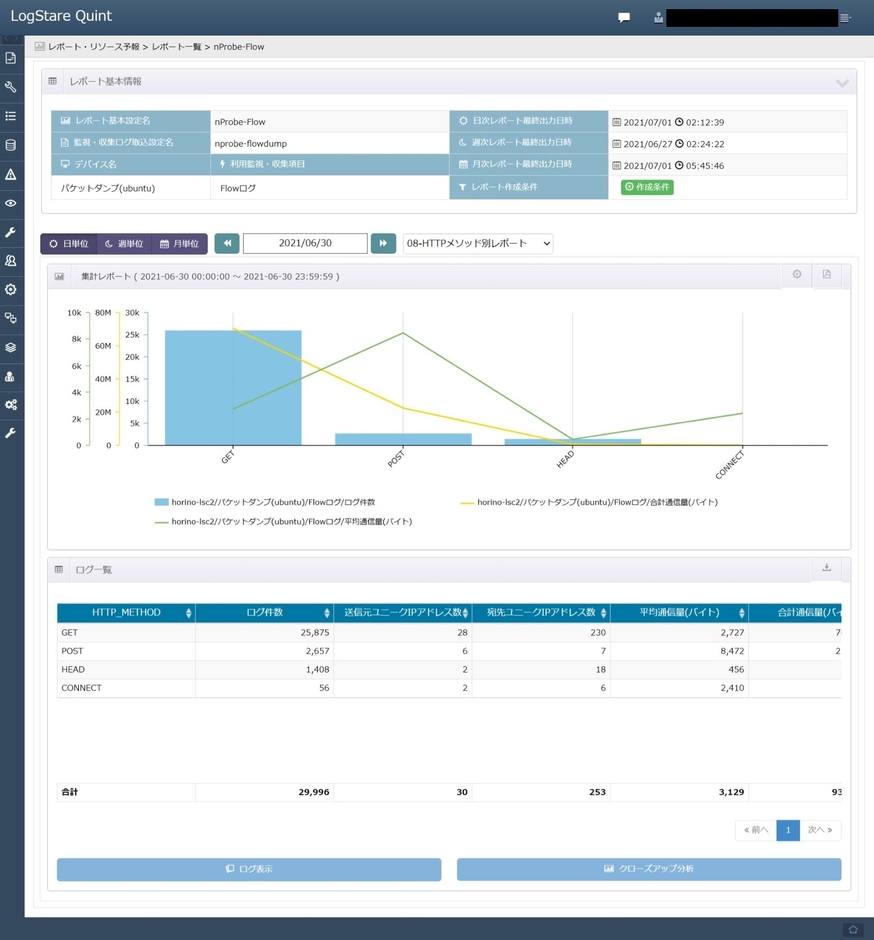Sort table by HTTP_METHOD column
The height and width of the screenshot is (940, 874).
click(126, 613)
